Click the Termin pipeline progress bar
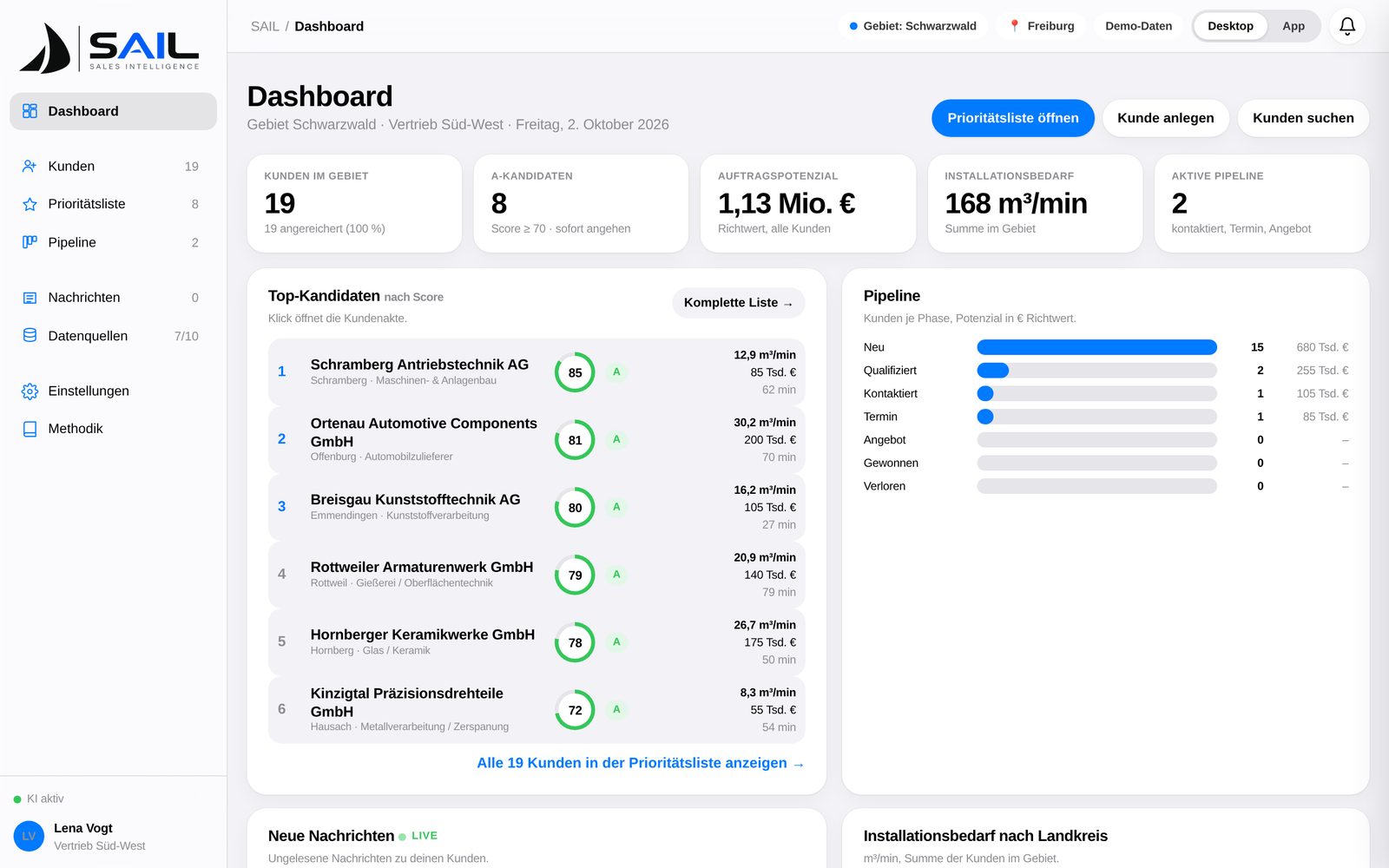 click(x=1096, y=417)
